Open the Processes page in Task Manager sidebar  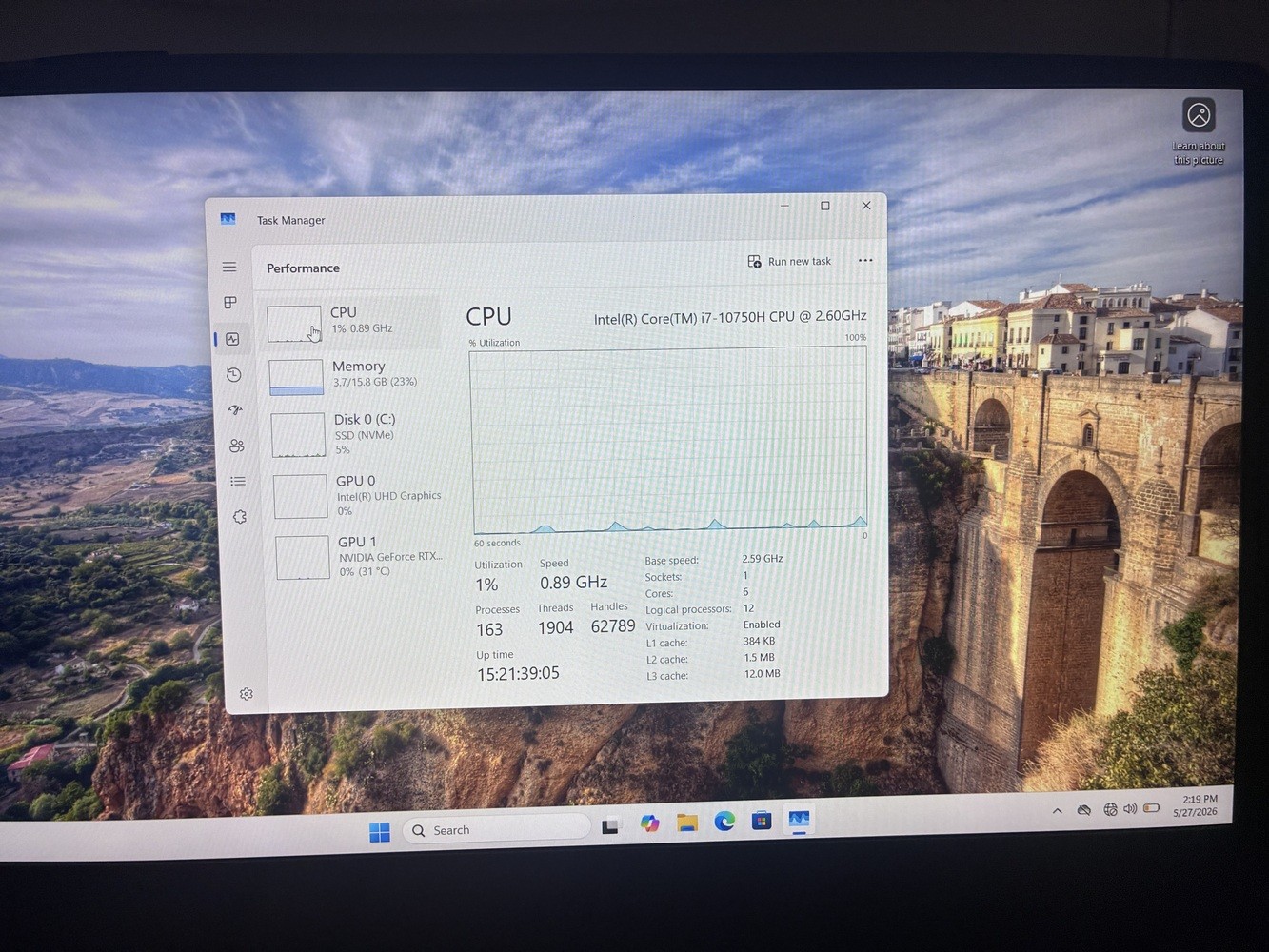click(x=230, y=303)
